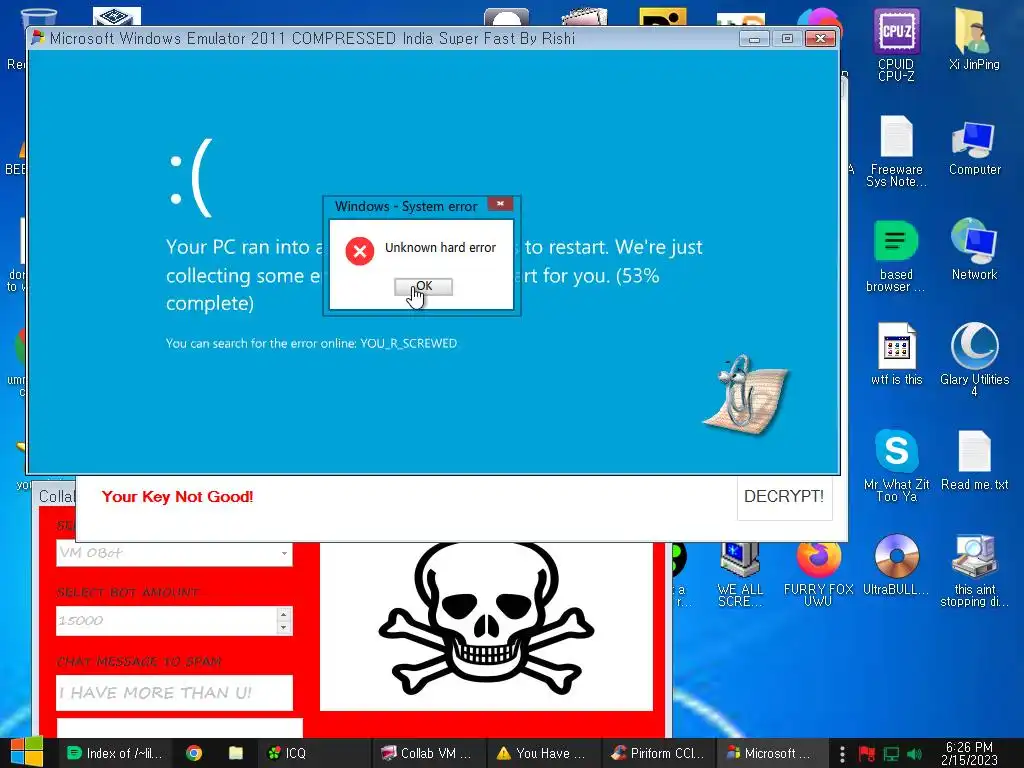This screenshot has height=768, width=1024.
Task: Open the Skype icon labeled Mr What Zit Too Ya
Action: pyautogui.click(x=896, y=466)
